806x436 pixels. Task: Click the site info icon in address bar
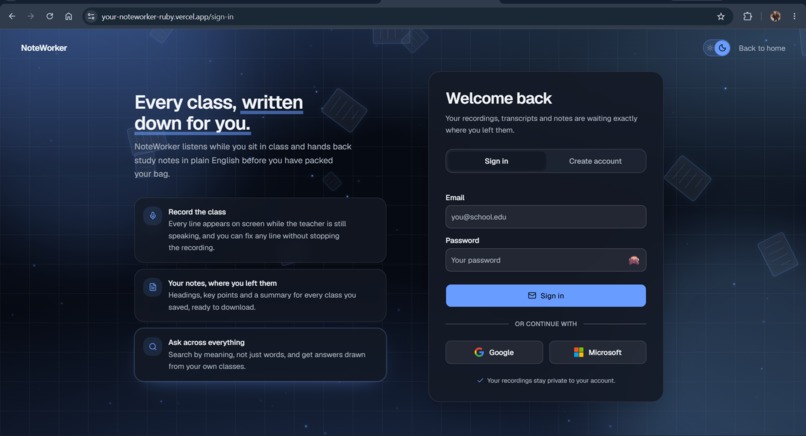[91, 16]
